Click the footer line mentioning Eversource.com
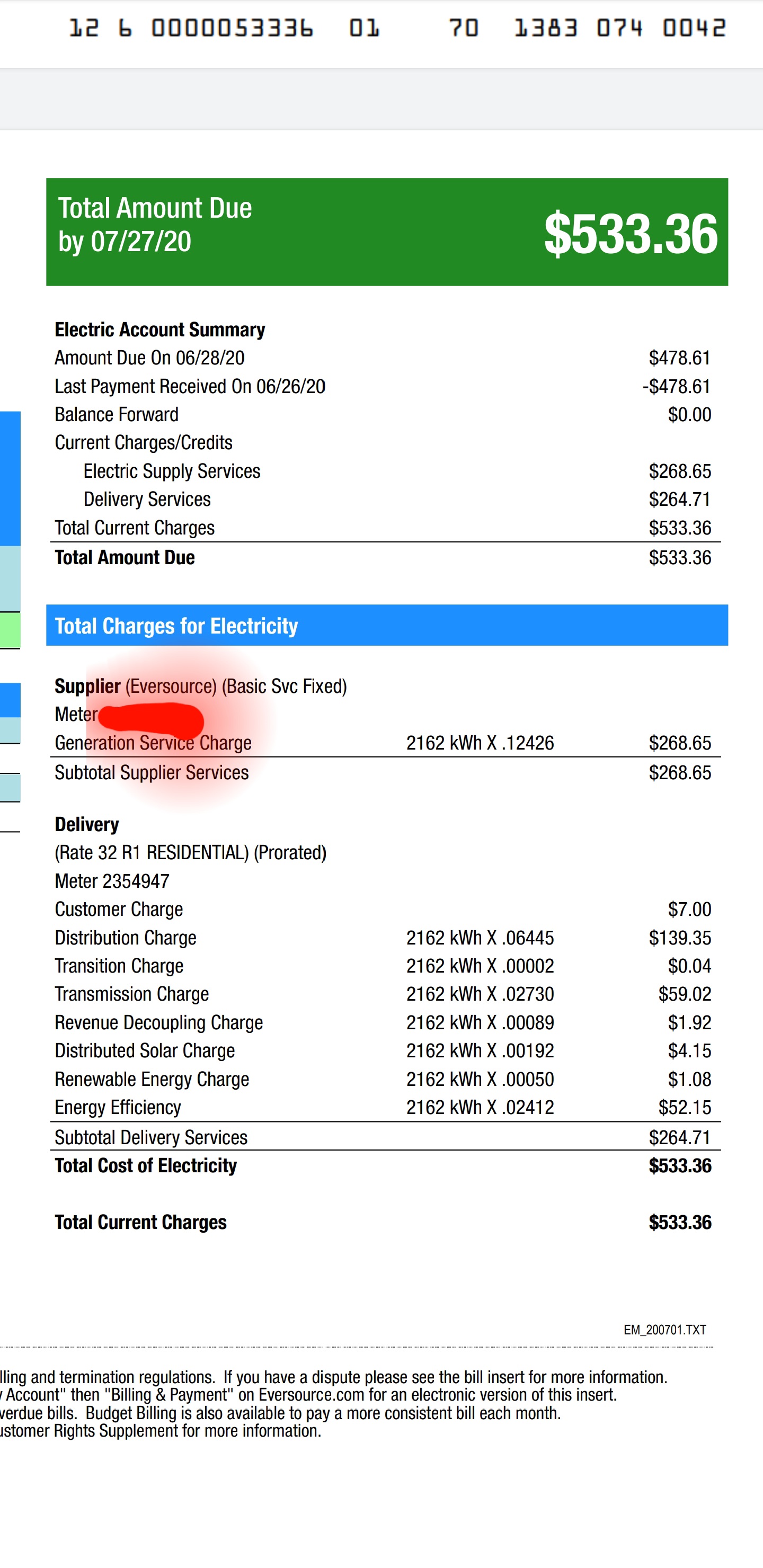Image resolution: width=763 pixels, height=1568 pixels. (x=309, y=1395)
